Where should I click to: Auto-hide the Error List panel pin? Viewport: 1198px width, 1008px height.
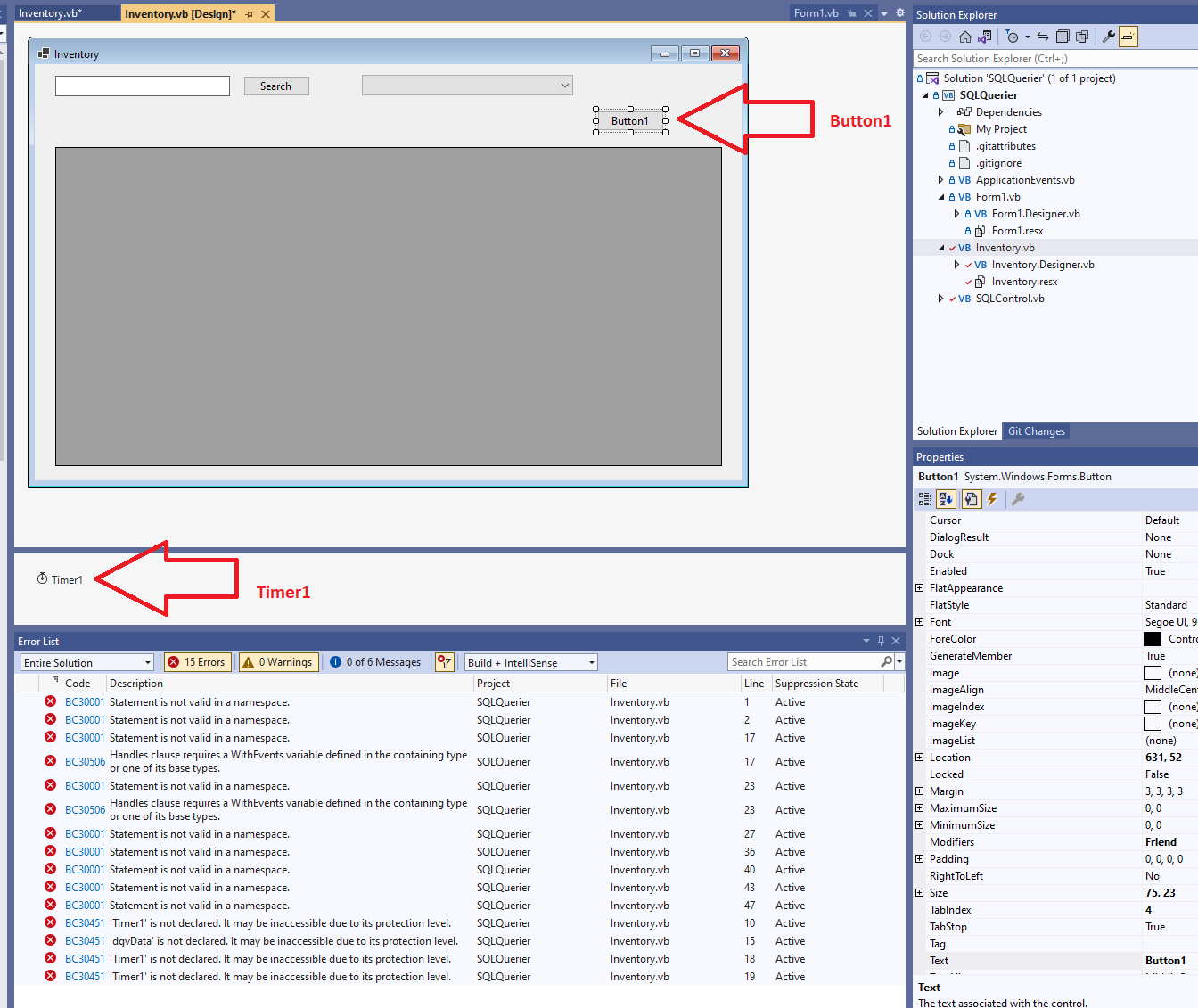tap(881, 641)
